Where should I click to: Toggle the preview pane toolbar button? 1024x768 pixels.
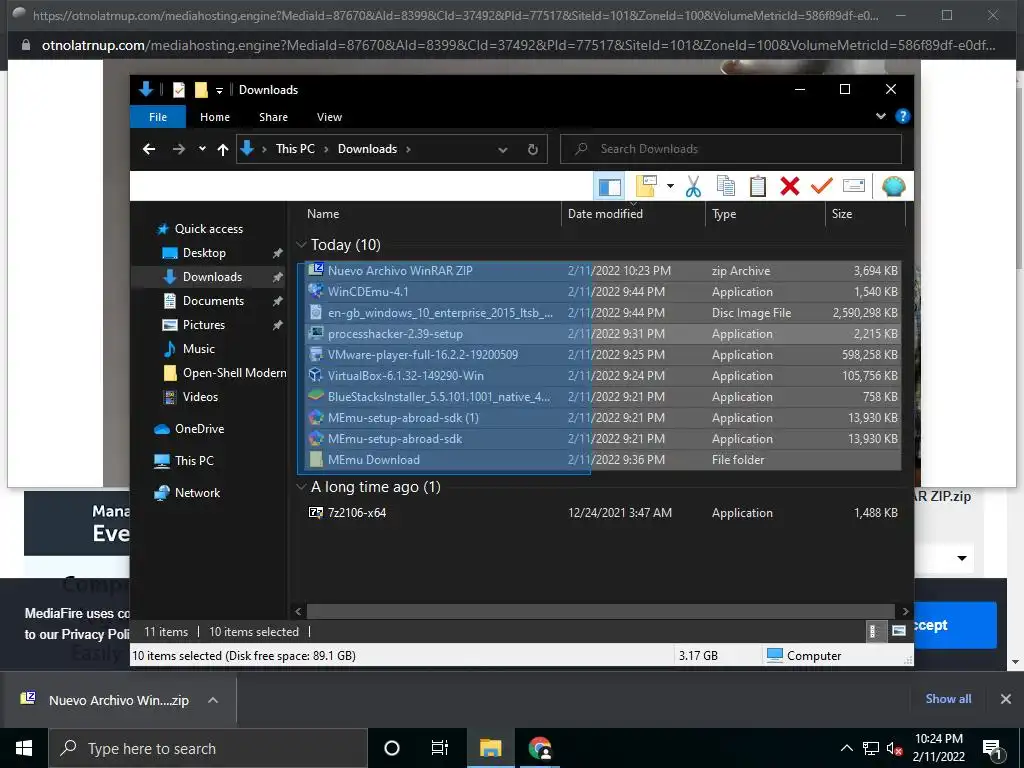609,187
